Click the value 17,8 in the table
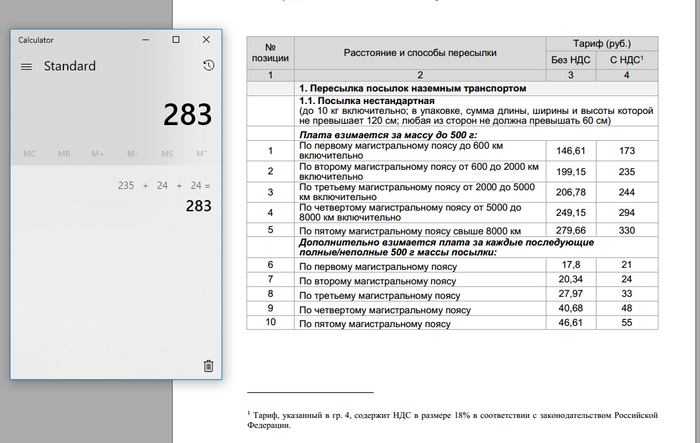 click(x=571, y=265)
